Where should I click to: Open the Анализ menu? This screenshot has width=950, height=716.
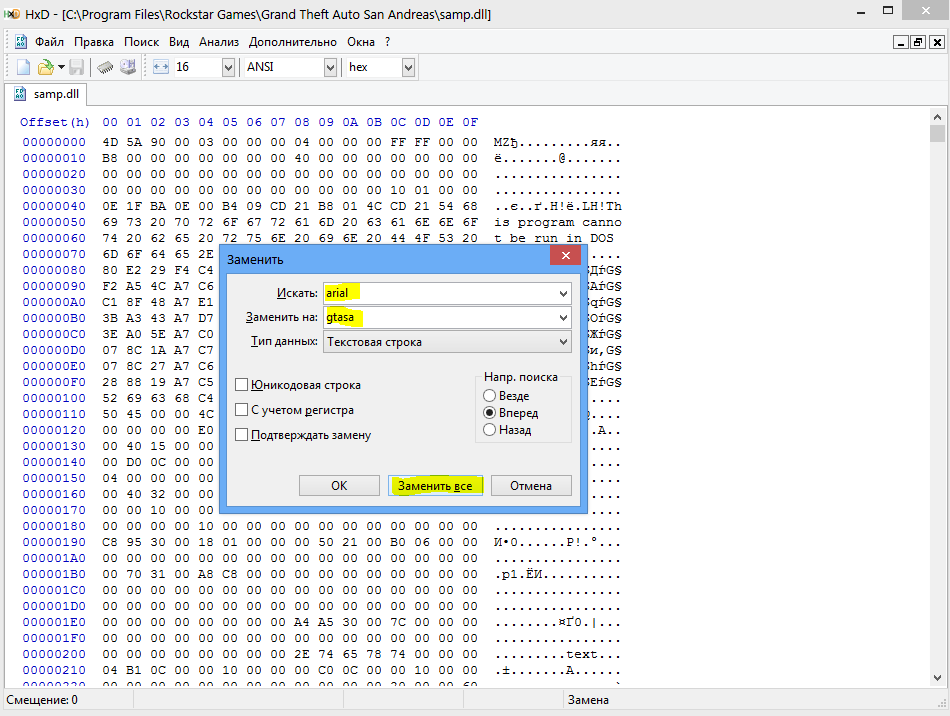[219, 42]
